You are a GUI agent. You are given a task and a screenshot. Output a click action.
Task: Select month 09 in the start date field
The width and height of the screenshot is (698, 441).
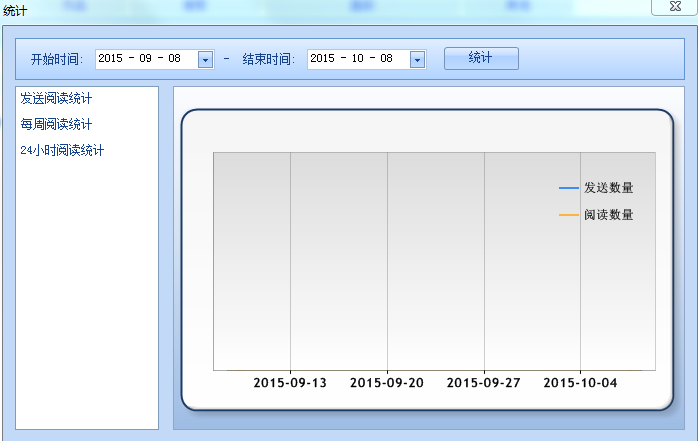146,59
